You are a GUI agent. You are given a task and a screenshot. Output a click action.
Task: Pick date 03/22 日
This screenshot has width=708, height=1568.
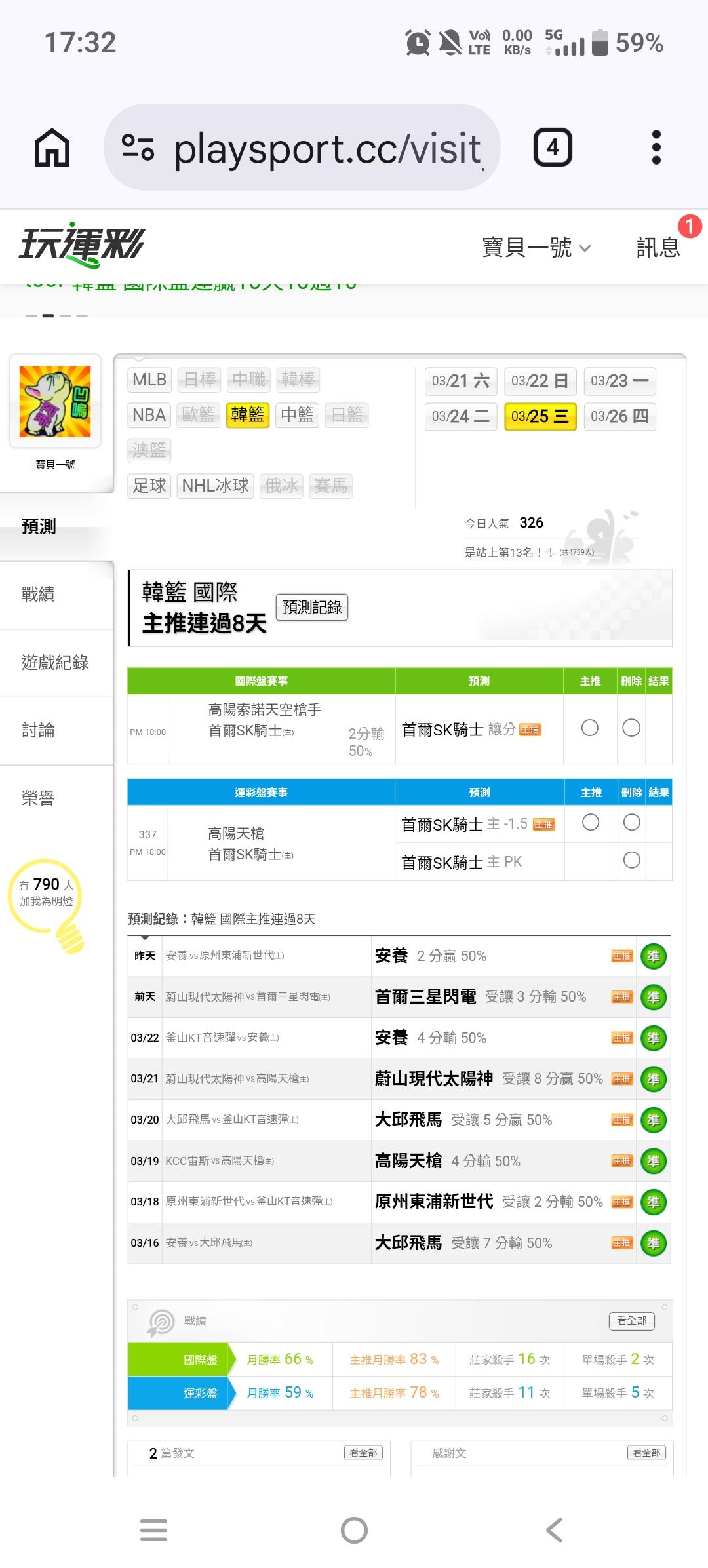540,381
